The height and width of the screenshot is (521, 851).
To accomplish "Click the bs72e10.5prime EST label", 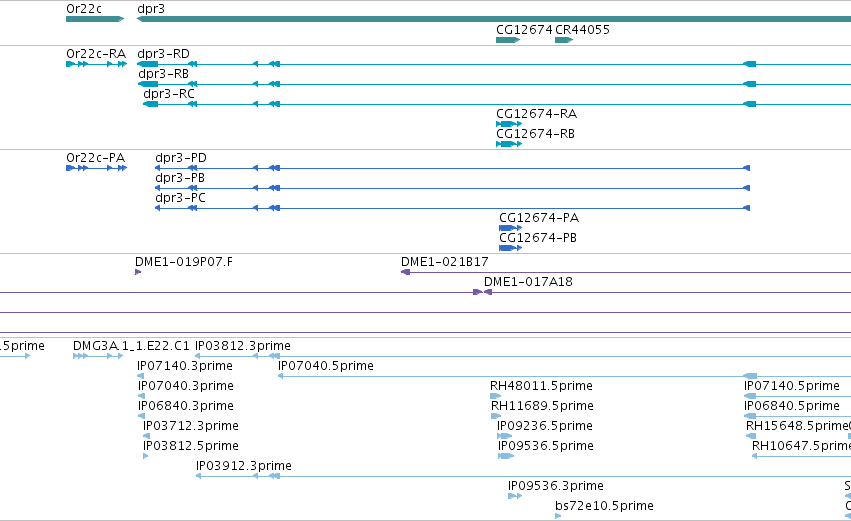I will coord(604,506).
